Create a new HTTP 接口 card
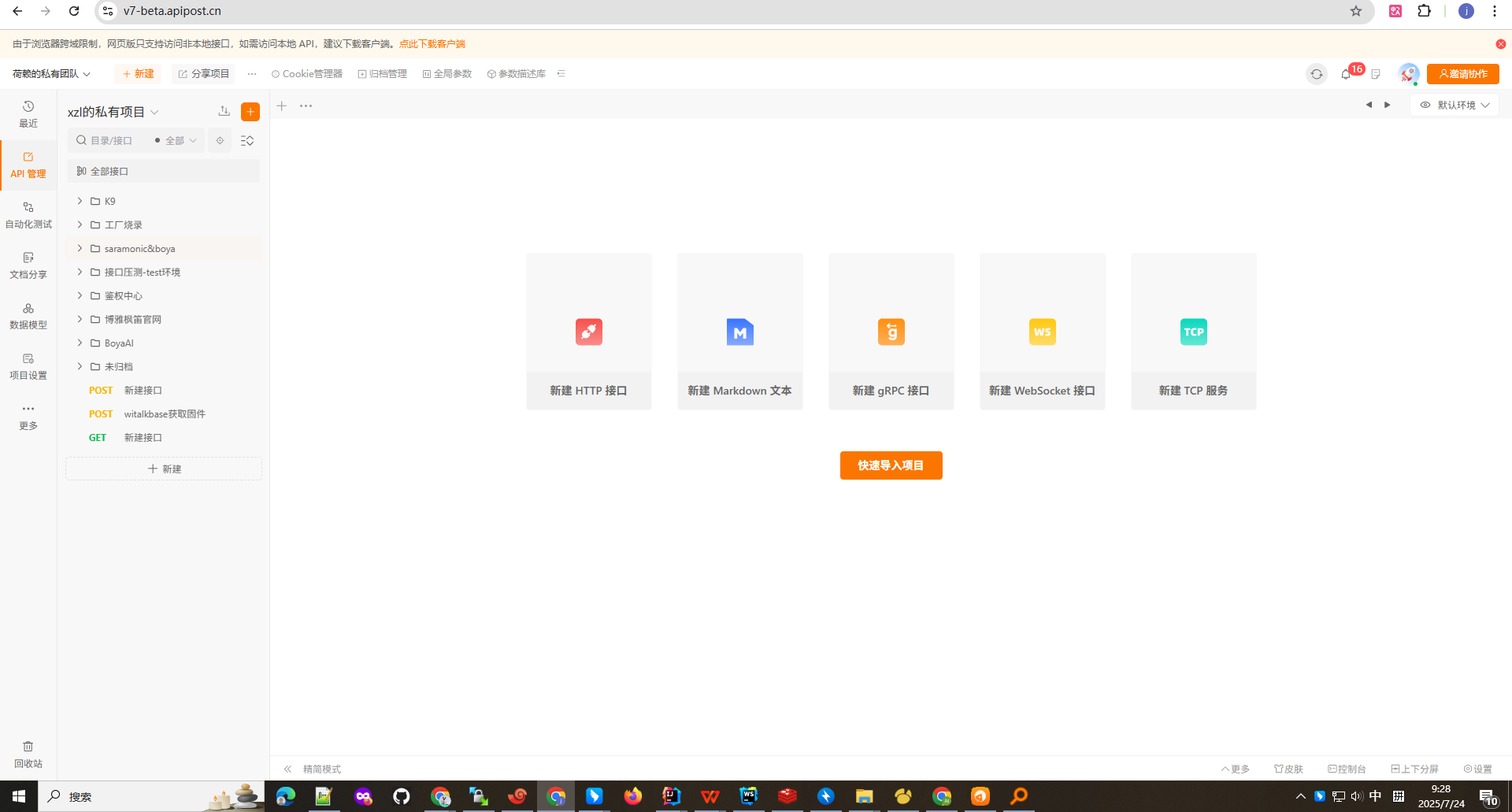This screenshot has height=812, width=1512. point(589,331)
